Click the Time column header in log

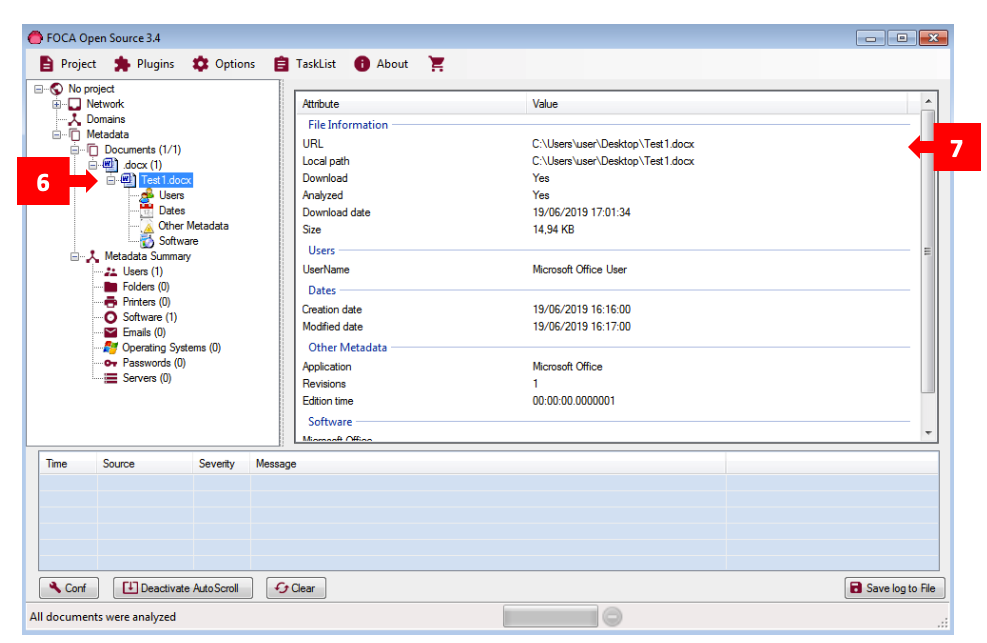pyautogui.click(x=68, y=464)
